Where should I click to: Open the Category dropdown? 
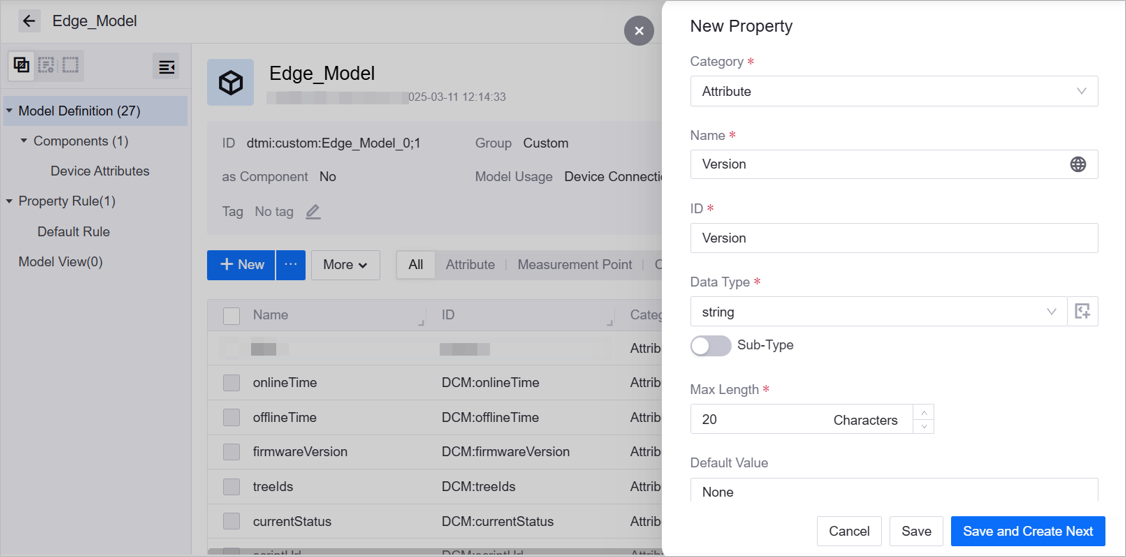893,92
